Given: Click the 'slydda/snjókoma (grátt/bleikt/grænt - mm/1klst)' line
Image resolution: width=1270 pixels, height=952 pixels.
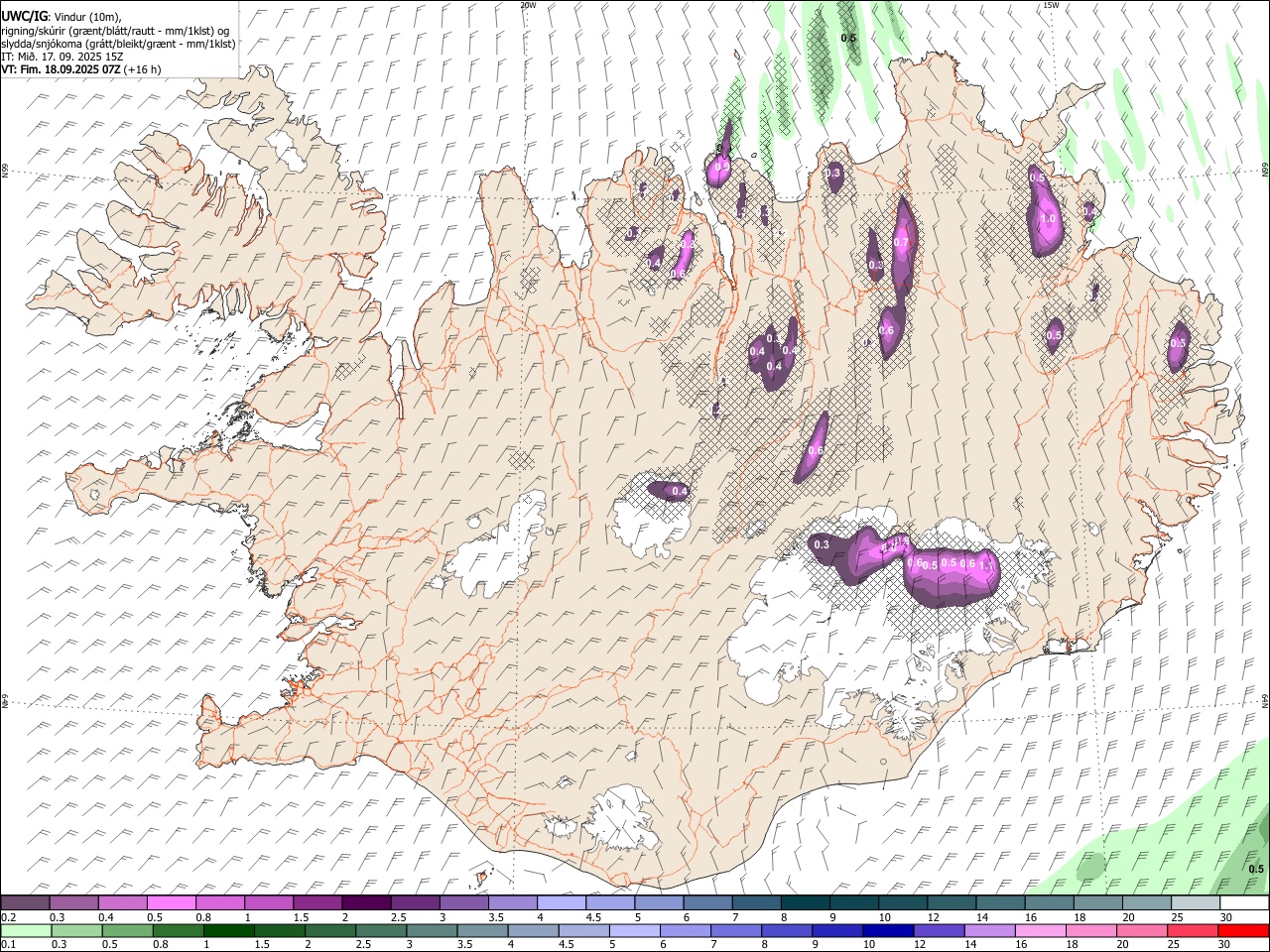Looking at the screenshot, I should pos(118,44).
